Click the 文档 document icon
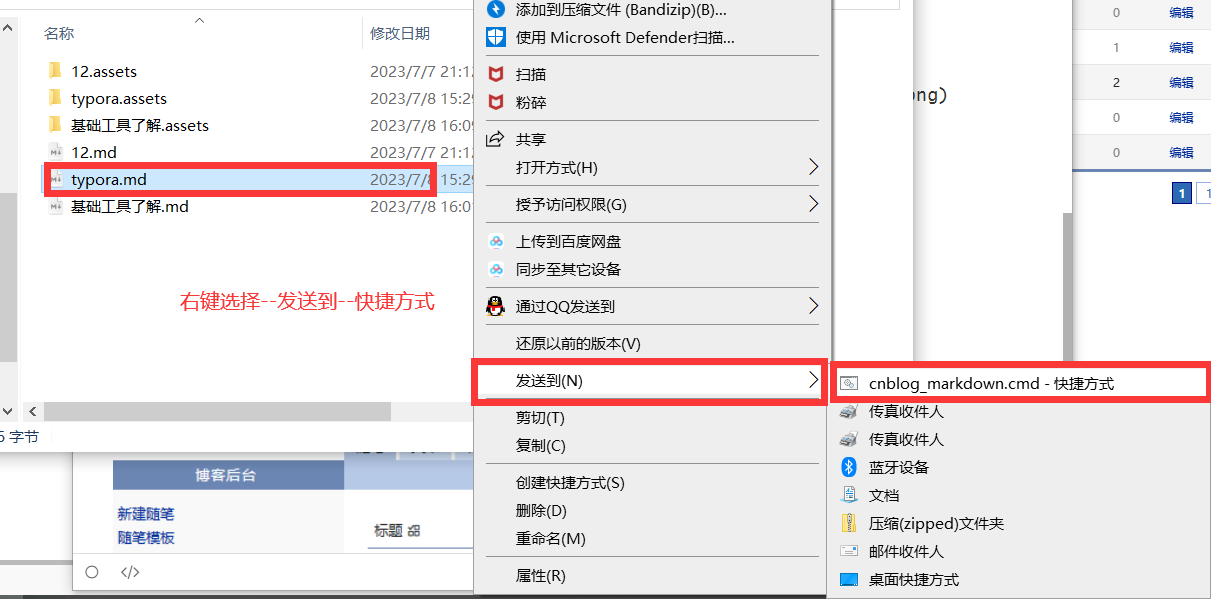This screenshot has height=599, width=1211. click(849, 495)
